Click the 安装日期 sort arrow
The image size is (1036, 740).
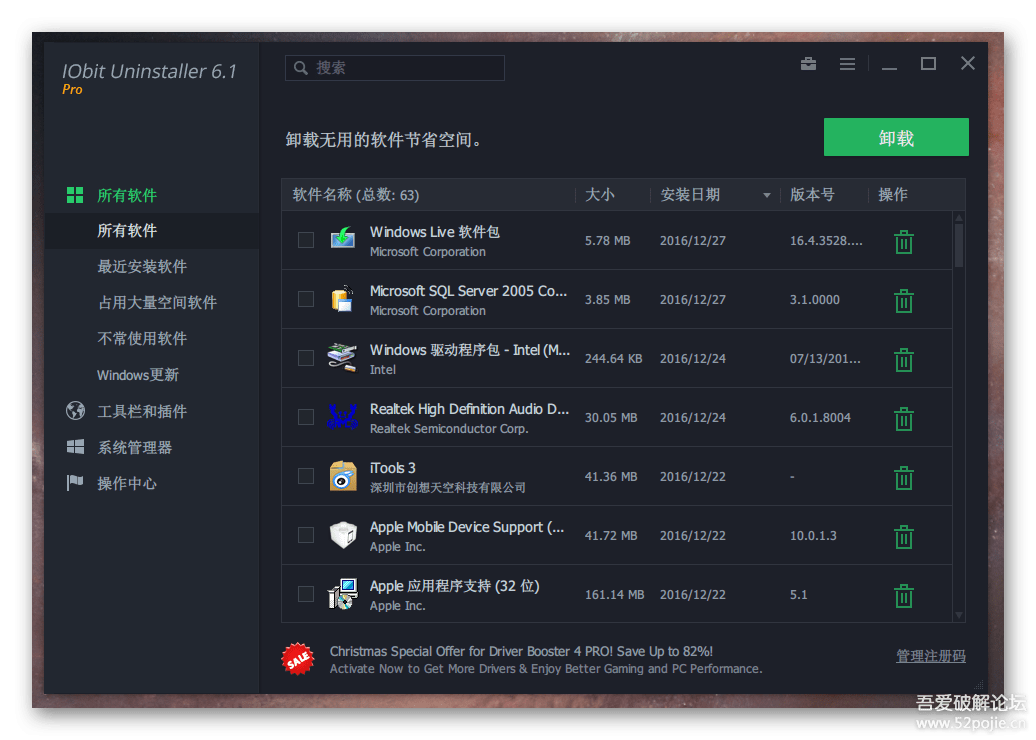pyautogui.click(x=766, y=196)
